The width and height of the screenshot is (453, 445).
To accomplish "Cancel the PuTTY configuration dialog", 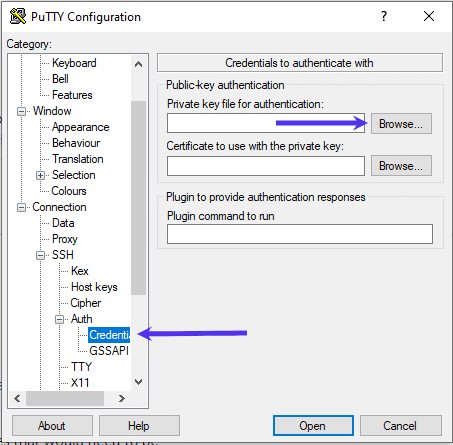I will (401, 426).
